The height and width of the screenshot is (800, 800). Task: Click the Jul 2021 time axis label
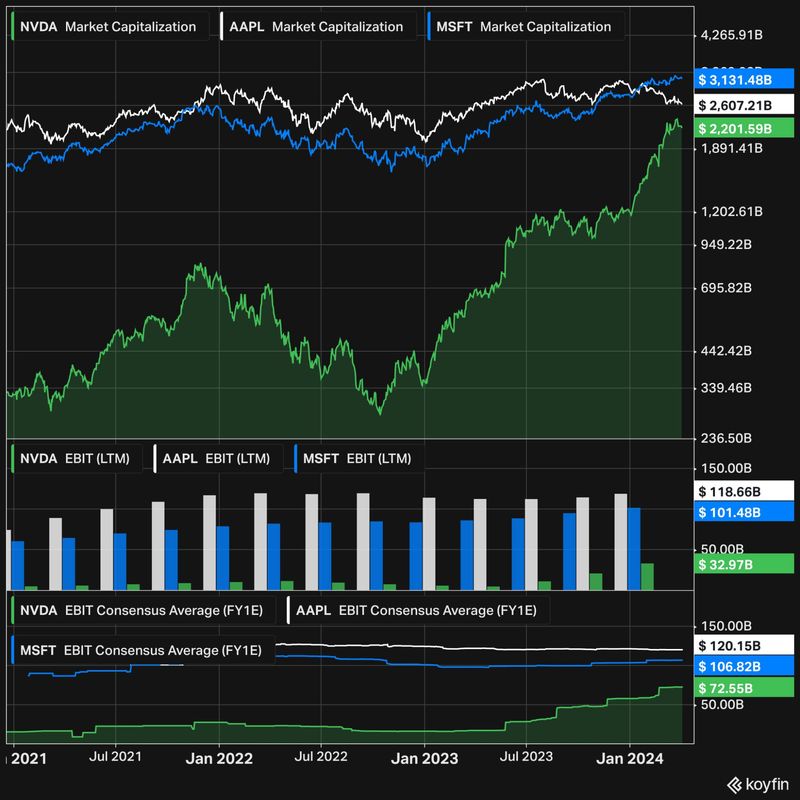(x=114, y=758)
